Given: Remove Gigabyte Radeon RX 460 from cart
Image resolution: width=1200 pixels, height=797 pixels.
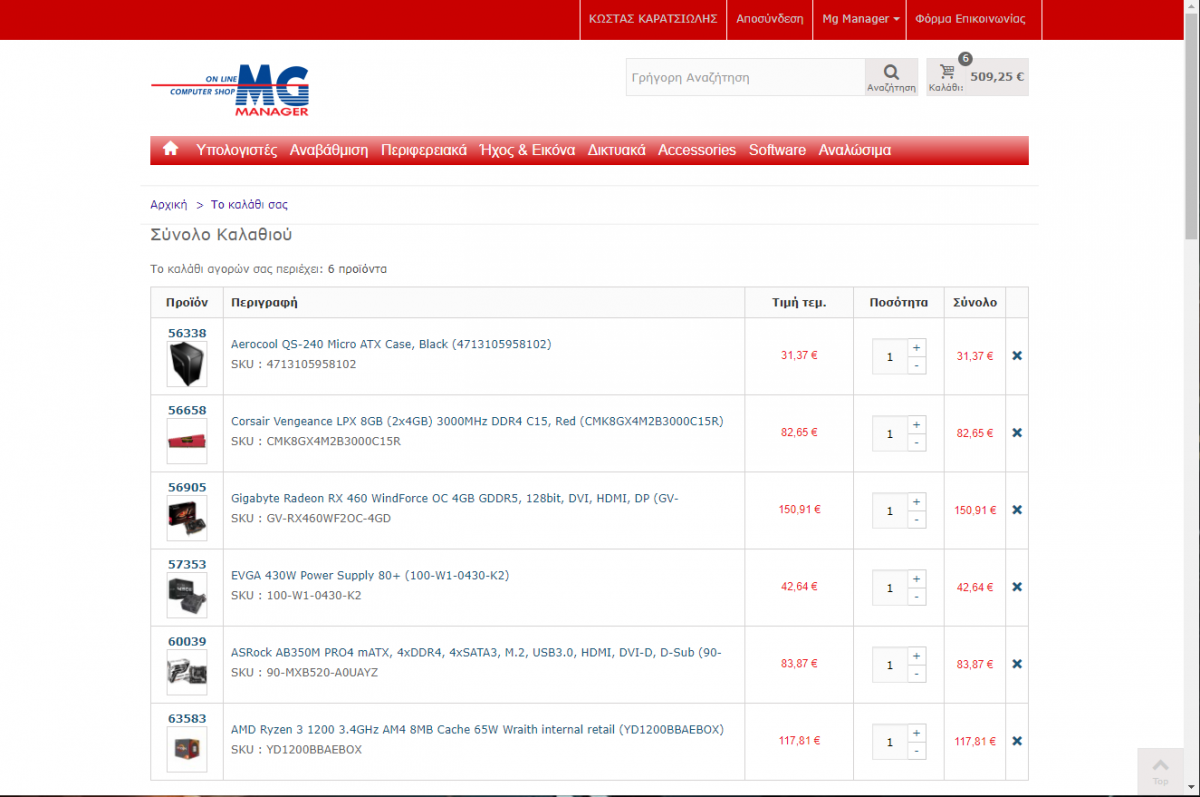Looking at the screenshot, I should click(x=1017, y=510).
